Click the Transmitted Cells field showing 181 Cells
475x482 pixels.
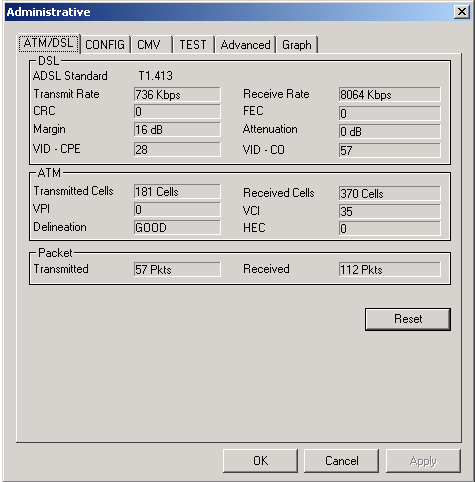[177, 192]
